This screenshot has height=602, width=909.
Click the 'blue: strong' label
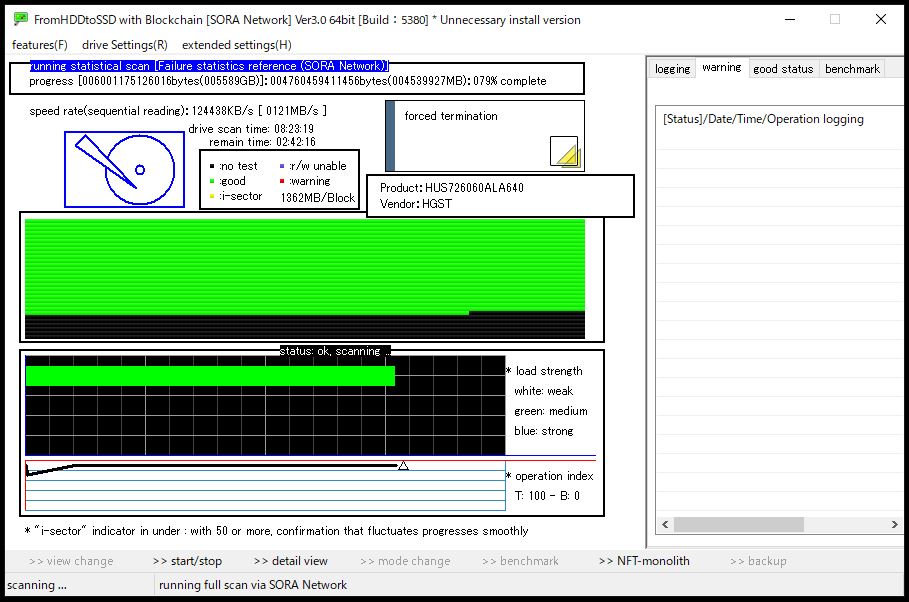544,431
